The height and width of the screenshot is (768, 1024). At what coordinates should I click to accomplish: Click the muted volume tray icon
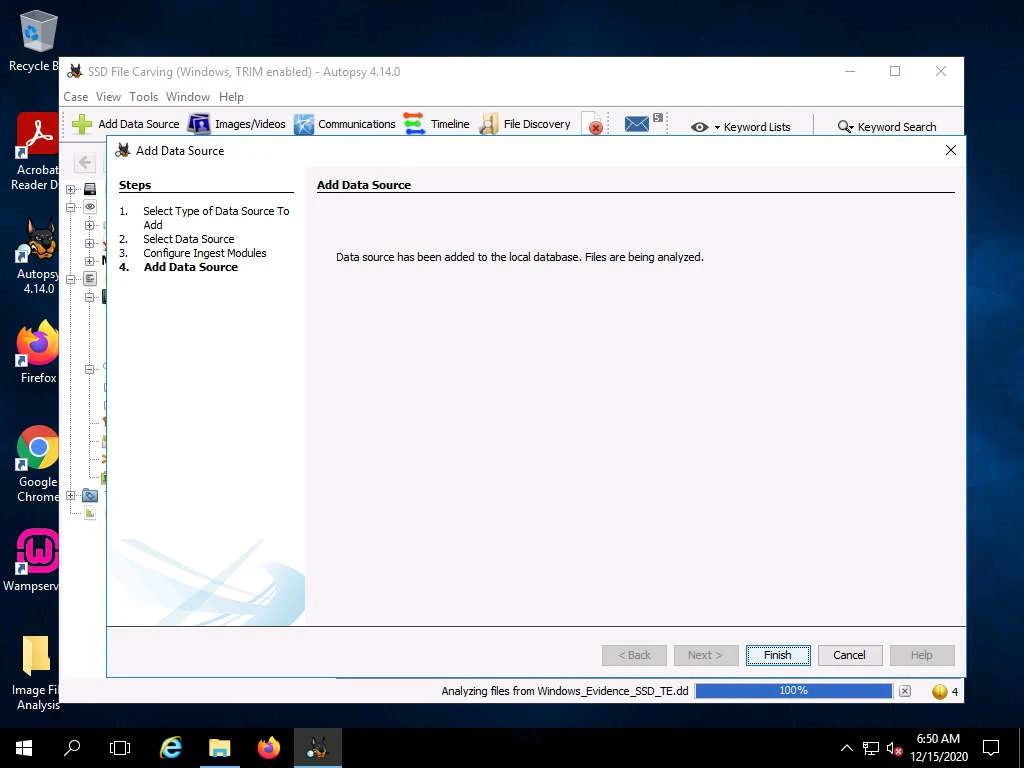(x=894, y=748)
